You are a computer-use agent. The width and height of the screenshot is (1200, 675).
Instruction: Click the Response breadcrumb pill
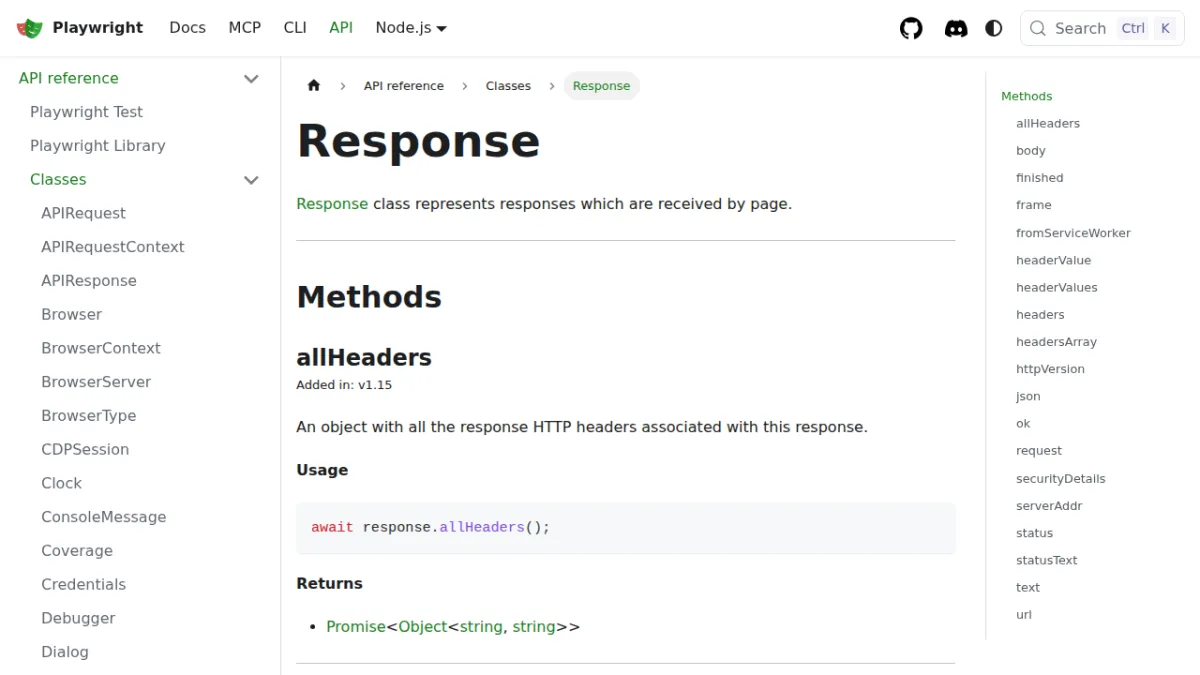pos(601,86)
